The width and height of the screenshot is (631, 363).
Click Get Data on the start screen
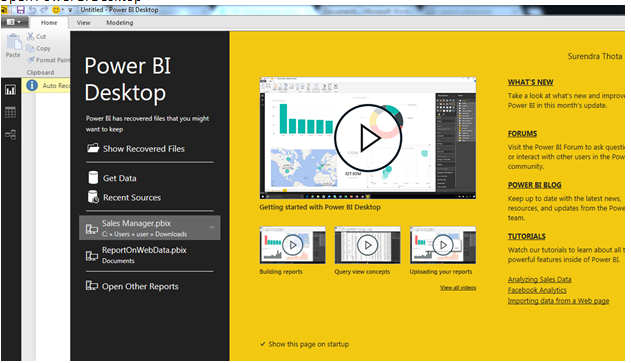pyautogui.click(x=120, y=178)
